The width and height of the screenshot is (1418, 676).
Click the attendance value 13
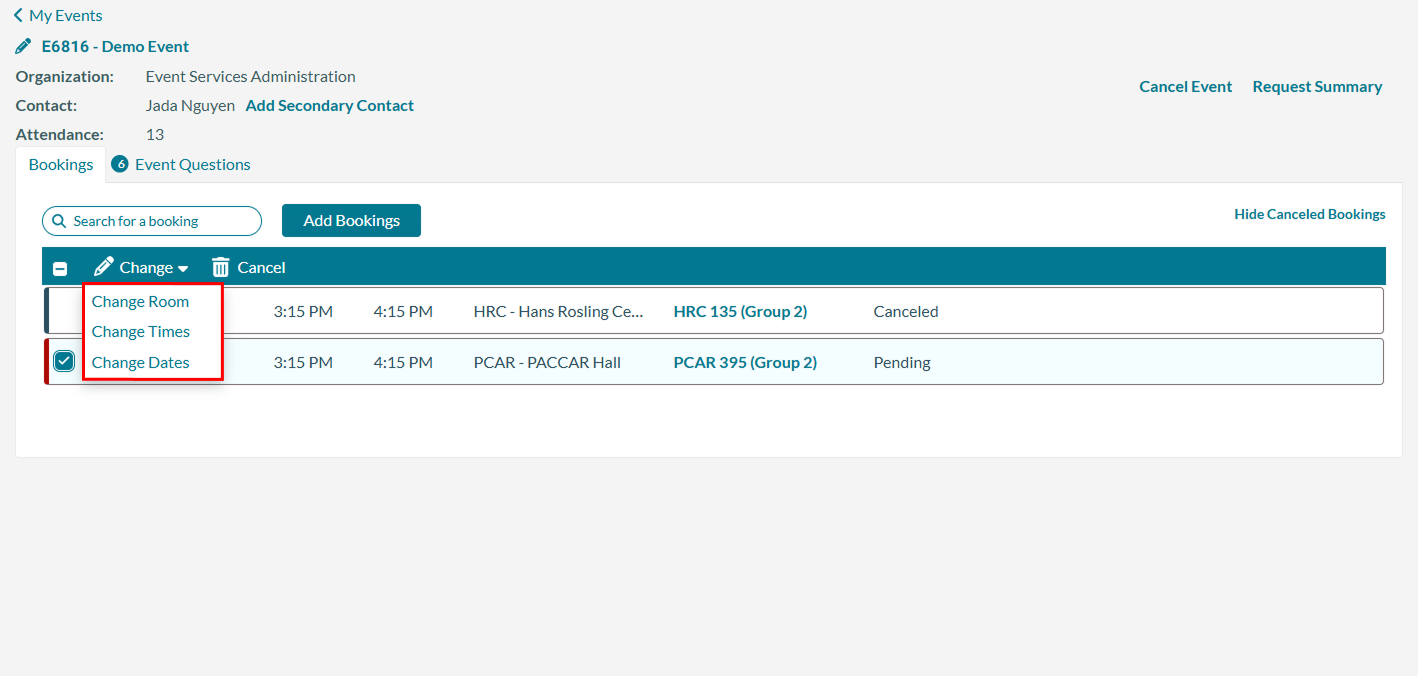pos(155,135)
